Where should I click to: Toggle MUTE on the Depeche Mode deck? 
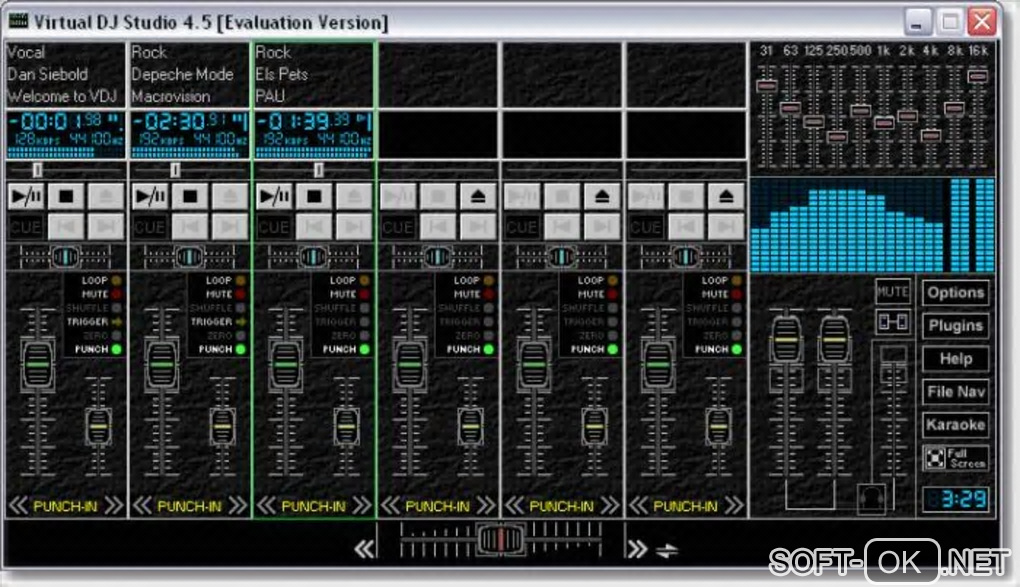pos(241,294)
